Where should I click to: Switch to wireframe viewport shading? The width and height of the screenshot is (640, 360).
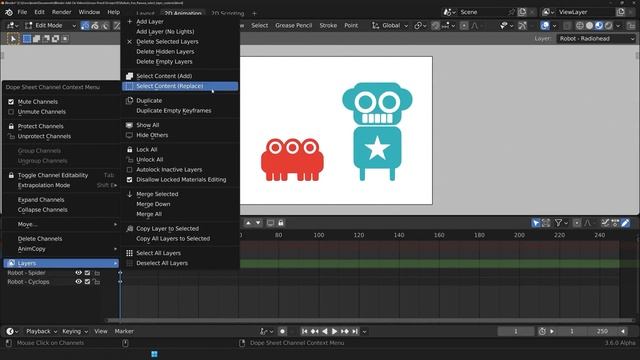tap(579, 25)
